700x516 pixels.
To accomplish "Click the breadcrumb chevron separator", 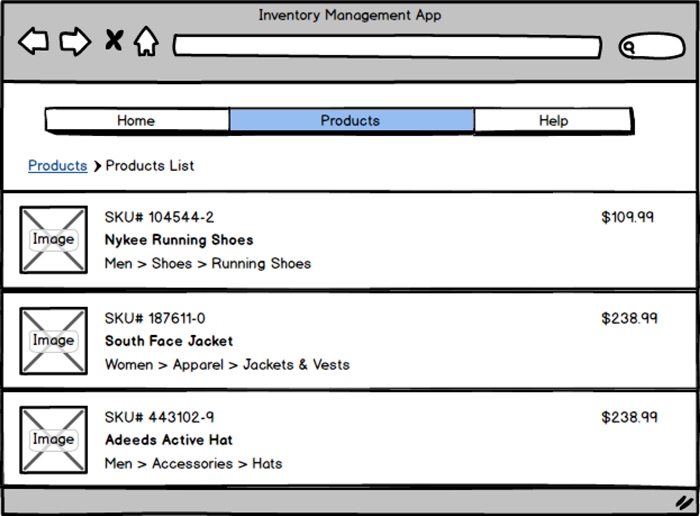I will pos(97,166).
